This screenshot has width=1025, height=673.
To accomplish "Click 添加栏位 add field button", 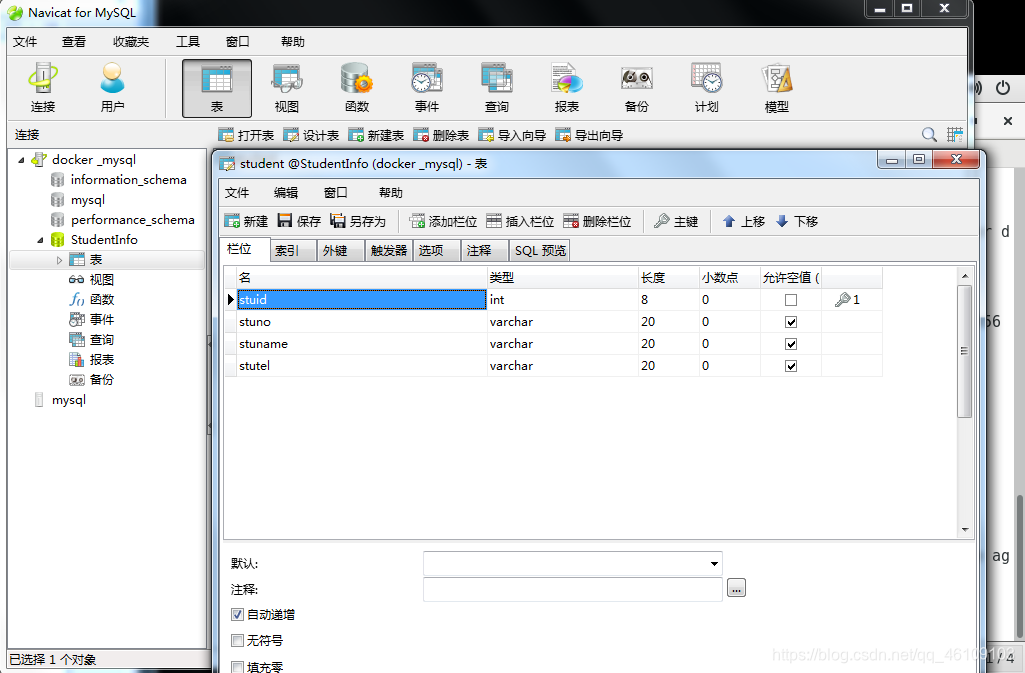I will coord(443,222).
